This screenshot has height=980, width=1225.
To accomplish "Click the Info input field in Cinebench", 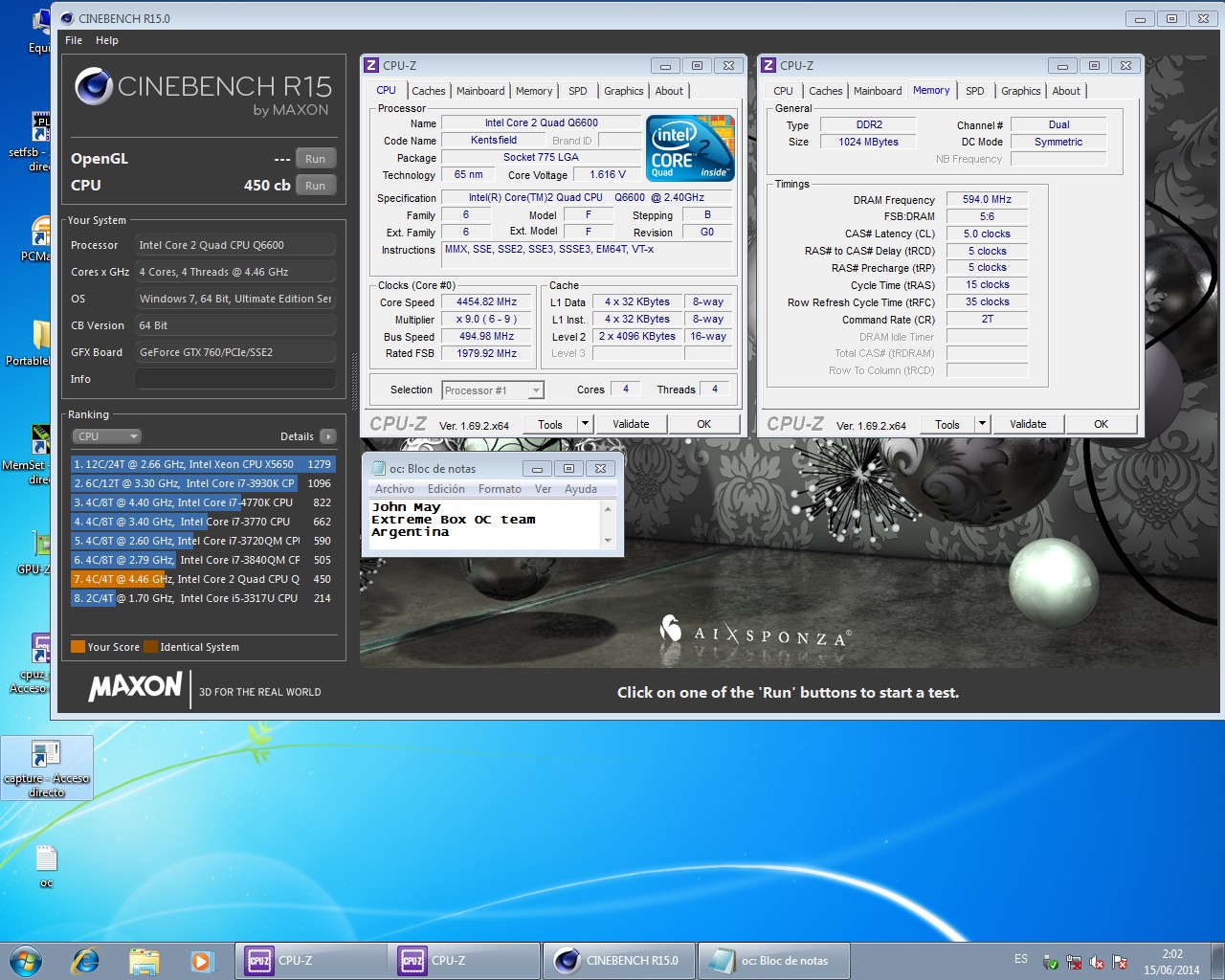I will [x=234, y=379].
